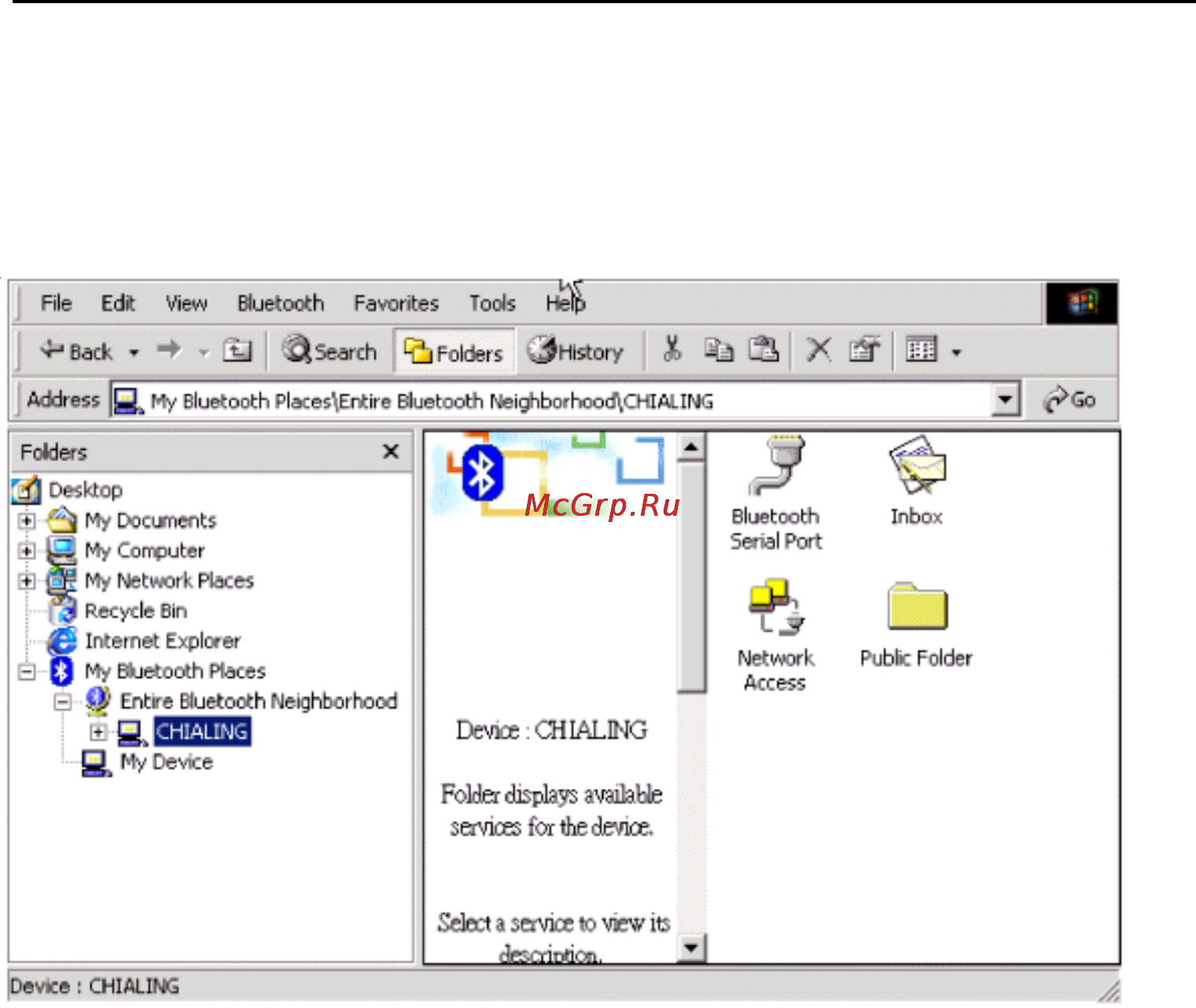Click the Bluetooth logo in info pane
Screen dimensions: 1196x1008
pyautogui.click(x=482, y=474)
